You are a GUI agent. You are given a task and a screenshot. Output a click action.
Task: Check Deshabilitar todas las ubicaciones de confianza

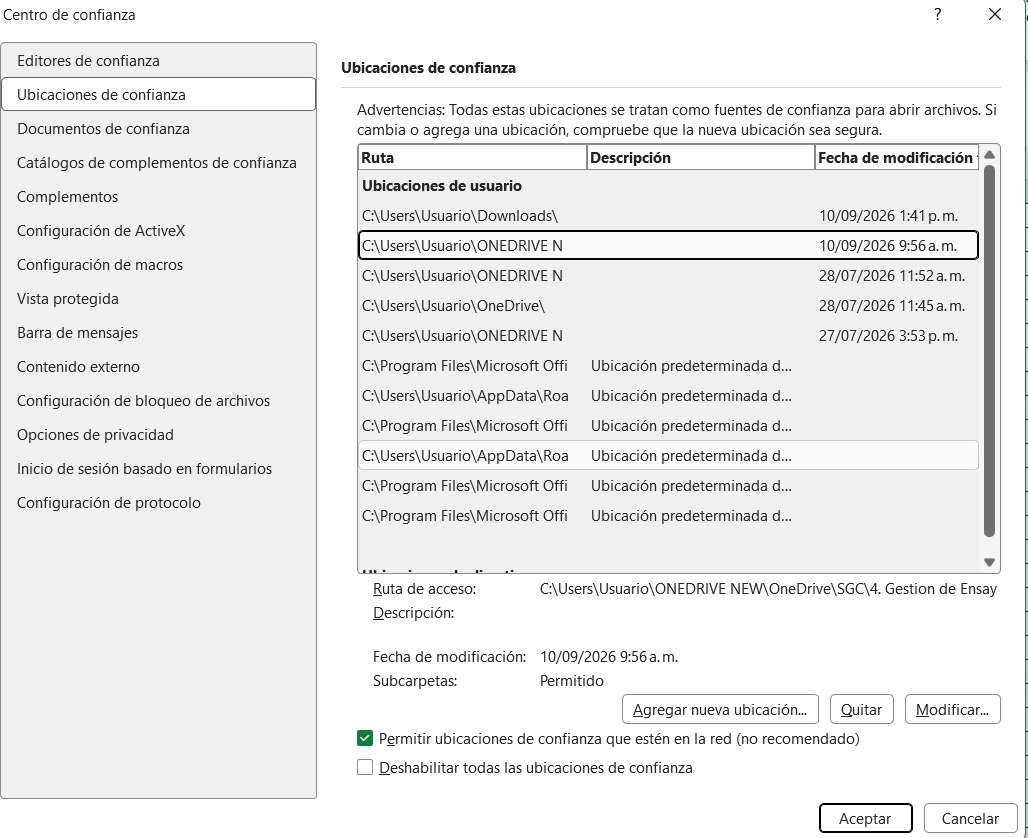pyautogui.click(x=365, y=767)
